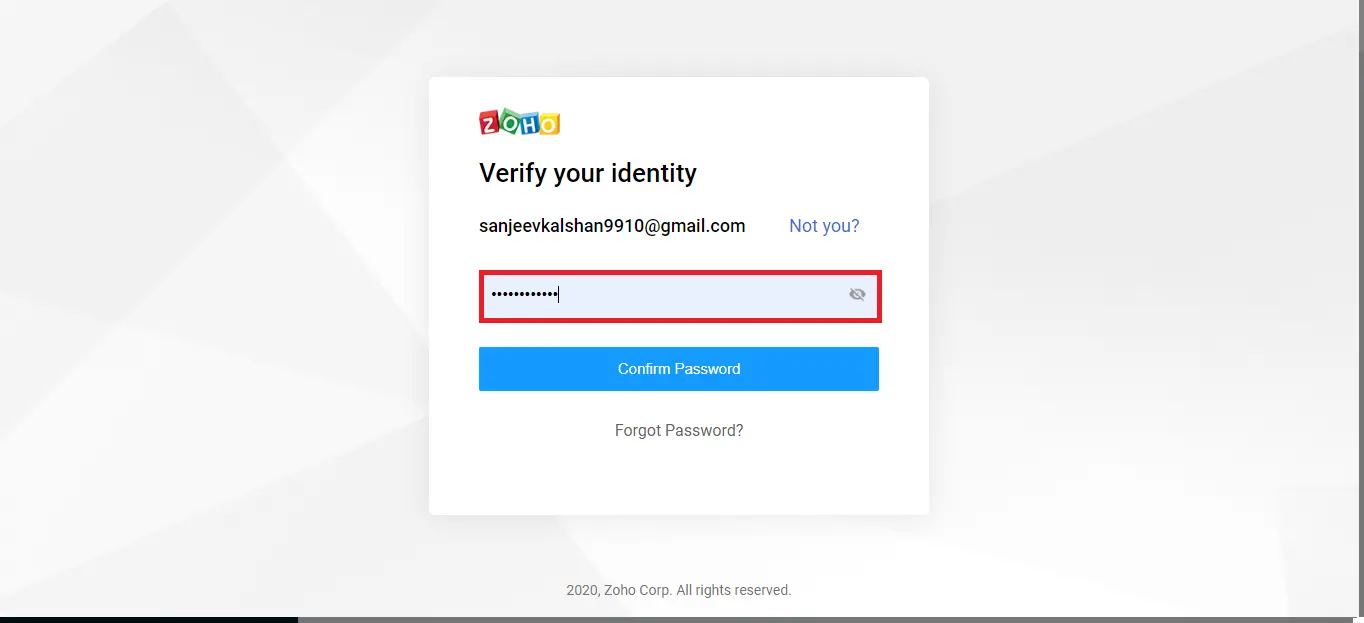Click empty space right of password dots
The width and height of the screenshot is (1364, 623).
700,295
